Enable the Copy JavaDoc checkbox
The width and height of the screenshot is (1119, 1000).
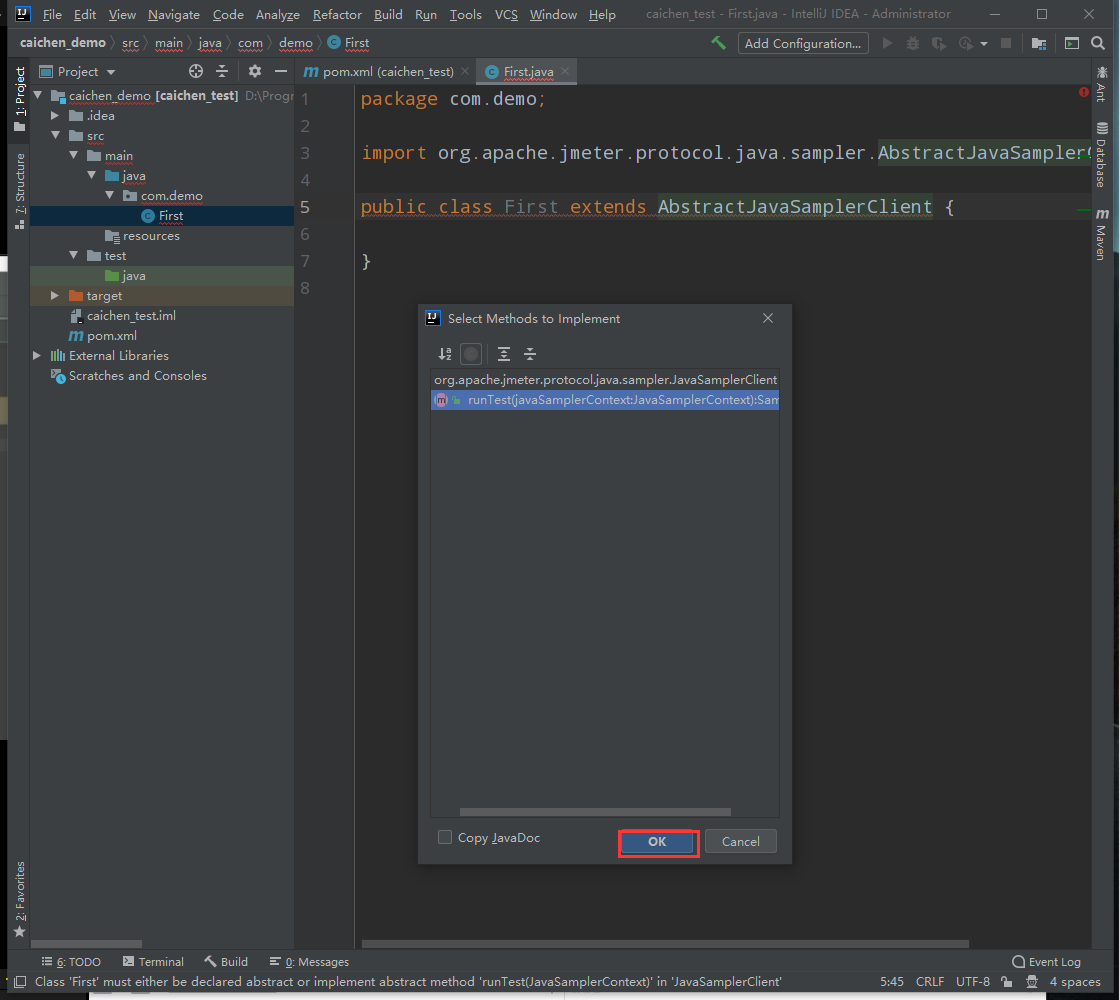[x=445, y=837]
